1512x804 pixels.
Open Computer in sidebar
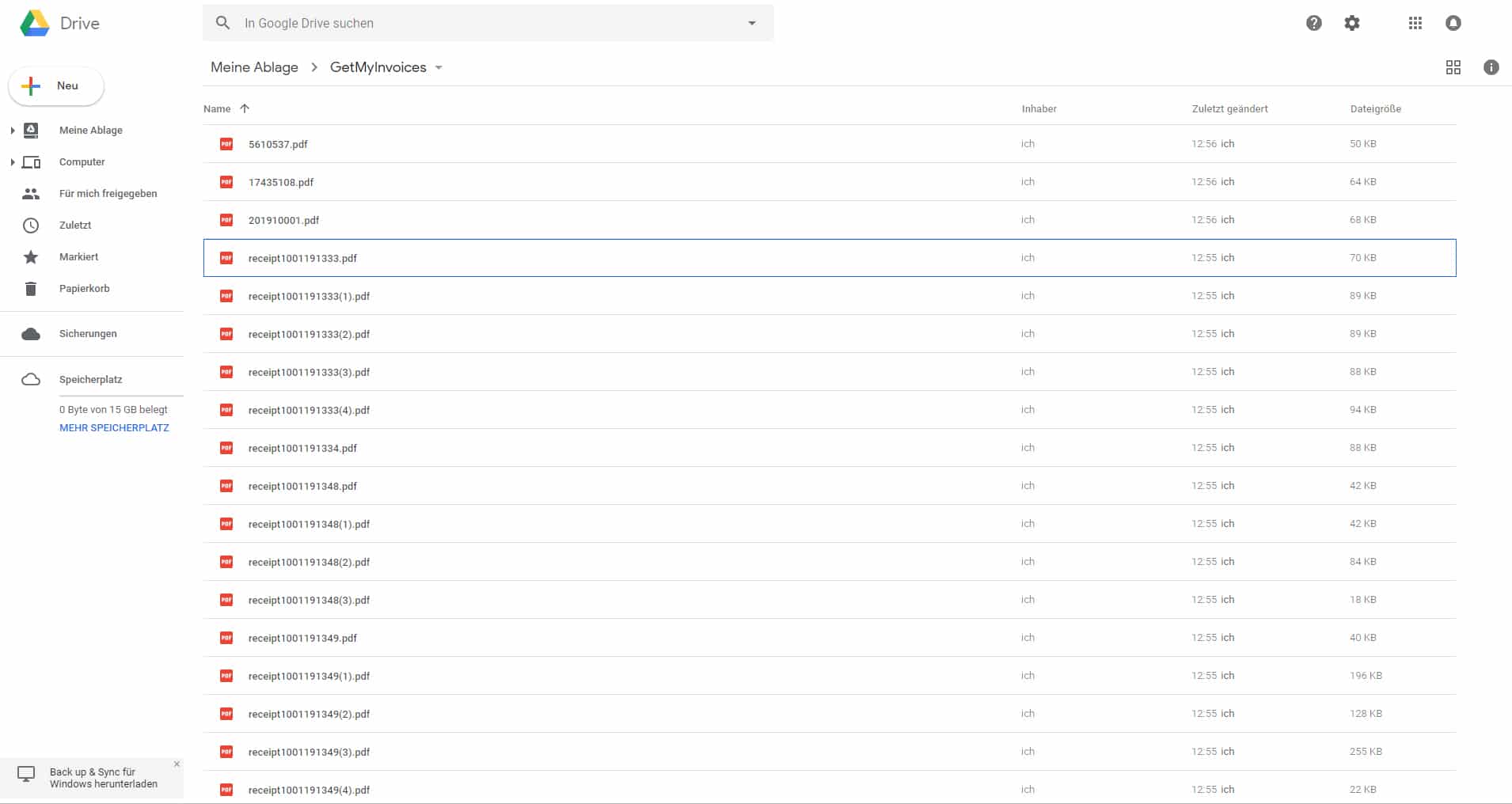pos(82,161)
